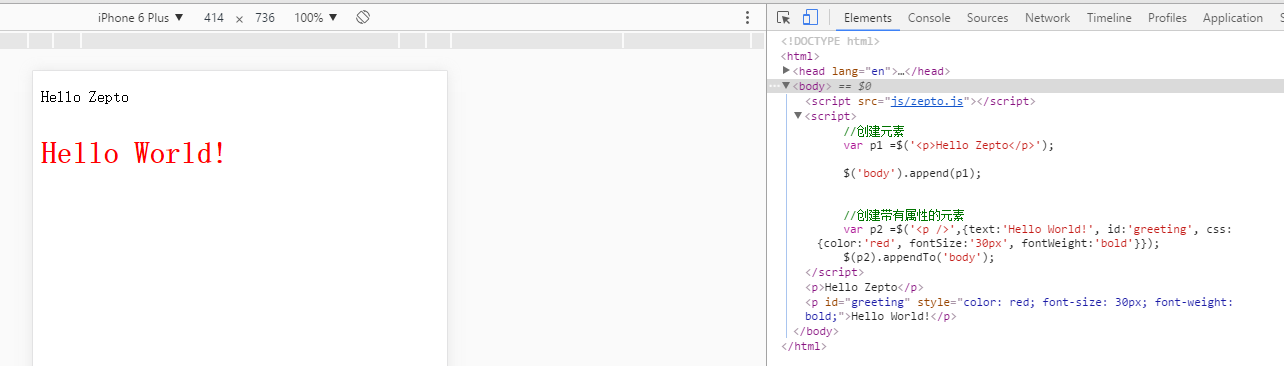The image size is (1284, 366).
Task: Select the DOCTYPE html line
Action: click(830, 41)
